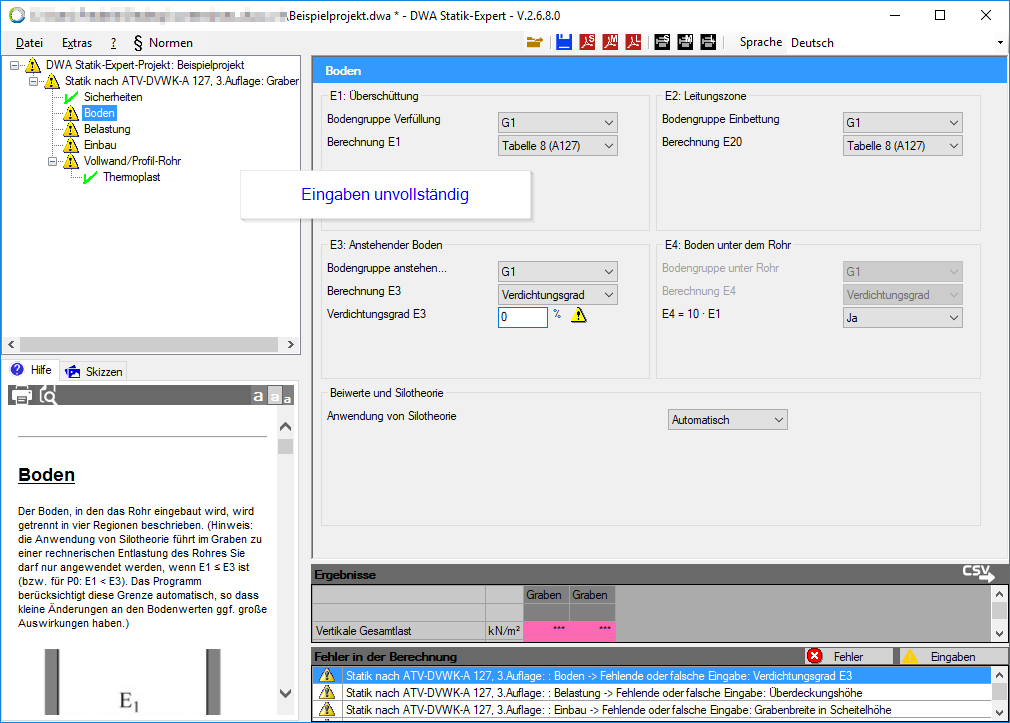Image resolution: width=1010 pixels, height=723 pixels.
Task: Click the CSV export arrow icon
Action: tap(978, 574)
